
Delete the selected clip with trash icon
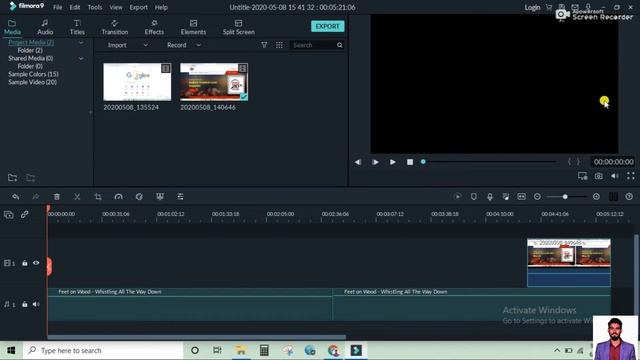click(x=57, y=197)
